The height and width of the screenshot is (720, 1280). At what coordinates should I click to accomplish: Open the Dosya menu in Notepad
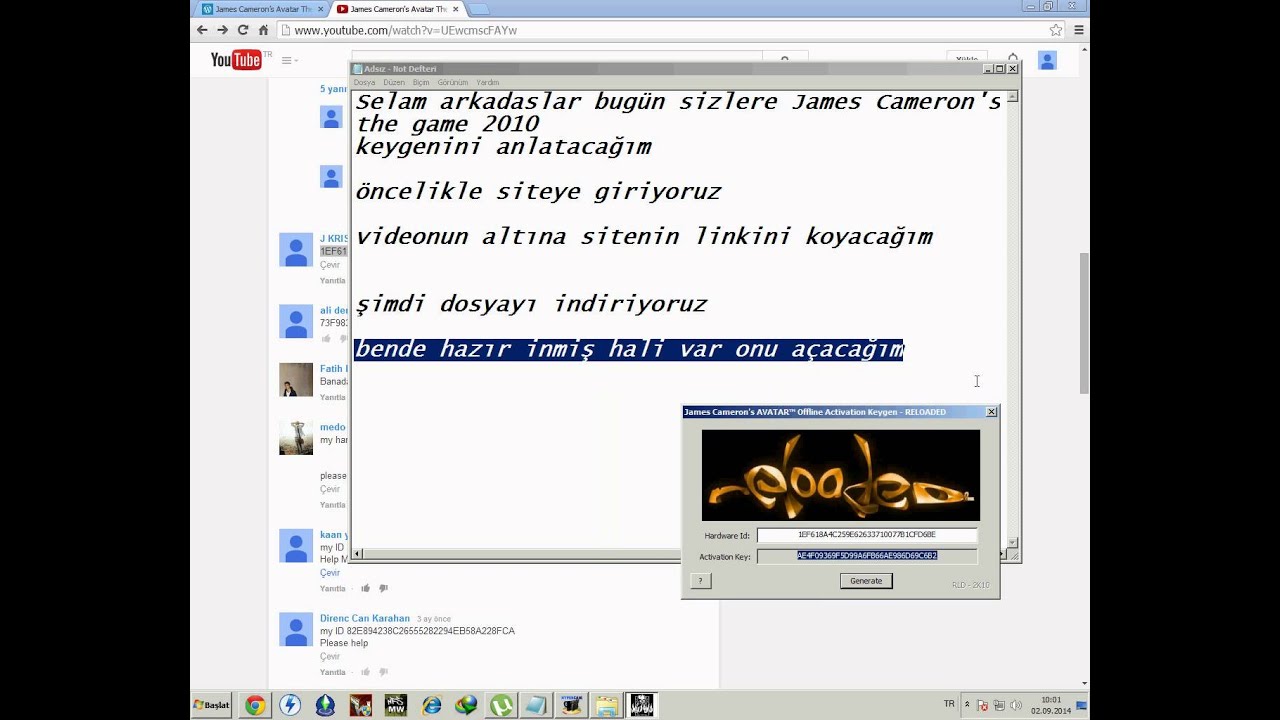pos(364,82)
